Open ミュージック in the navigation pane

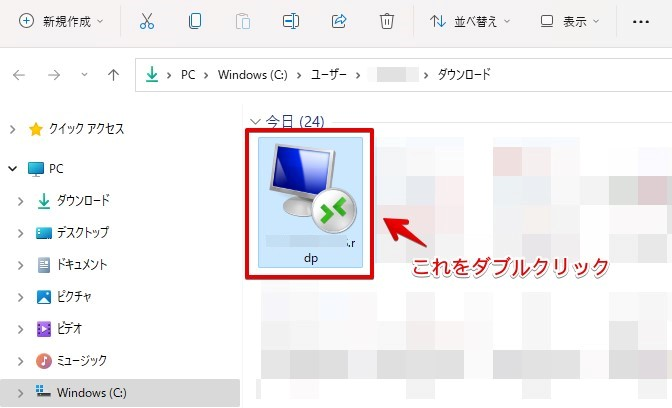(x=72, y=361)
